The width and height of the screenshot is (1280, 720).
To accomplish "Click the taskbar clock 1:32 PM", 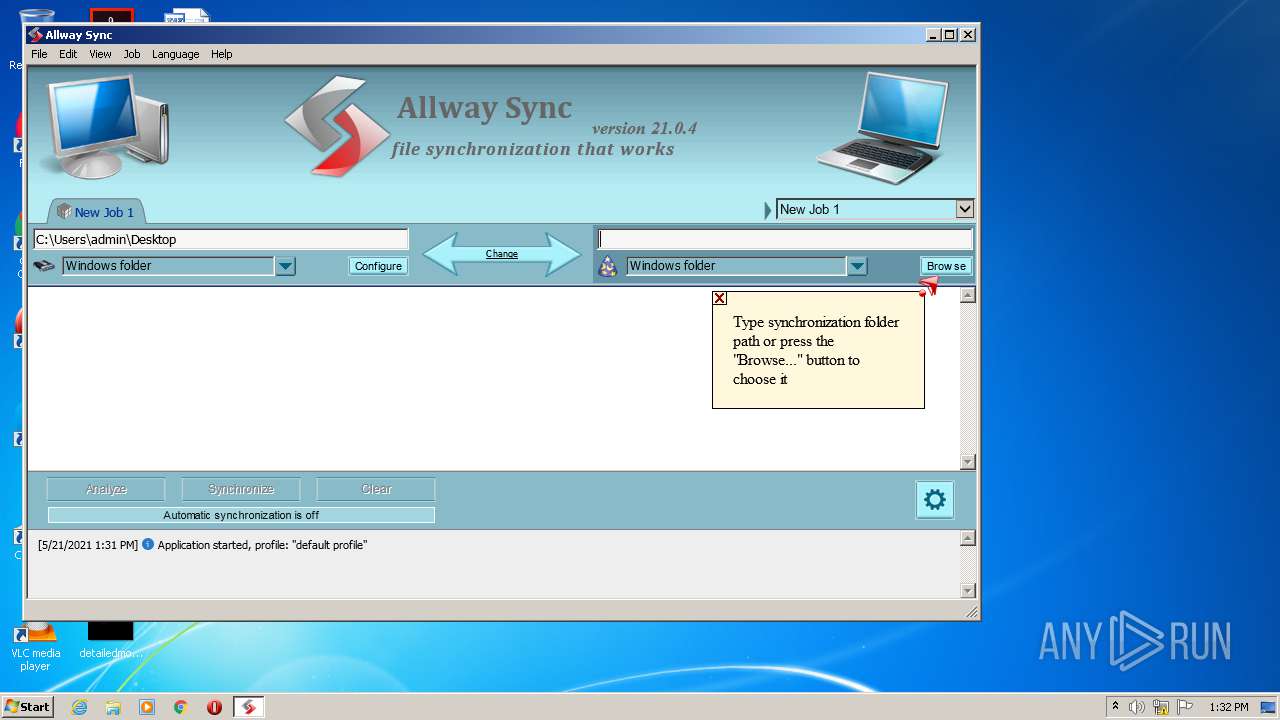I will tap(1228, 707).
